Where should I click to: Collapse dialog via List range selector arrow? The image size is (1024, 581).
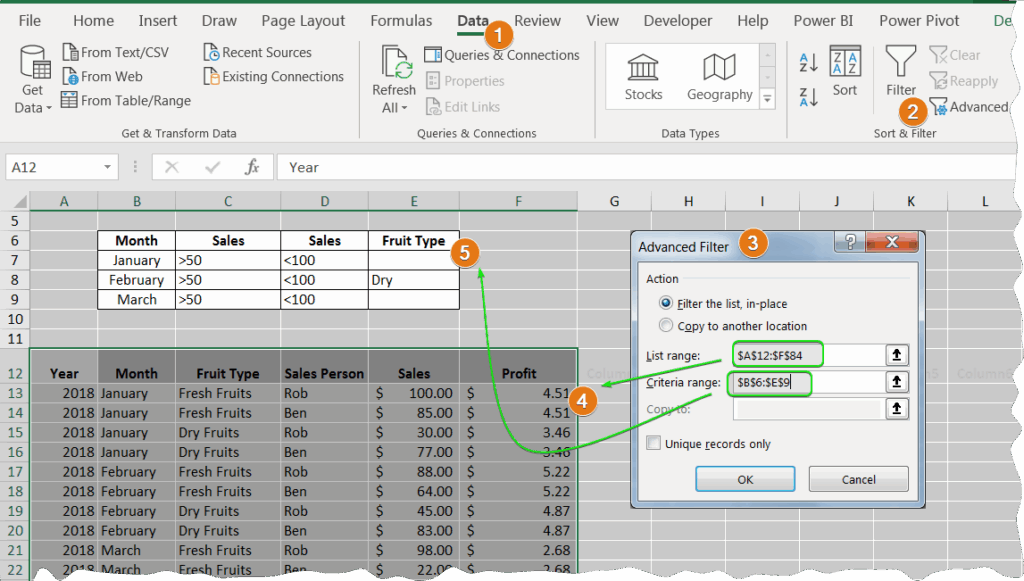(897, 355)
